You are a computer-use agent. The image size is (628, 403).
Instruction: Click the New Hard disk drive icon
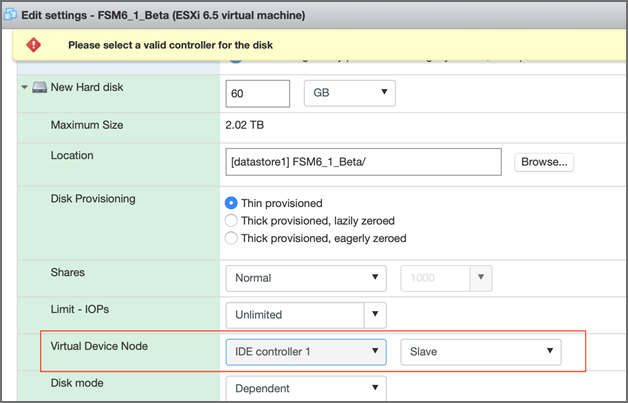click(x=40, y=88)
